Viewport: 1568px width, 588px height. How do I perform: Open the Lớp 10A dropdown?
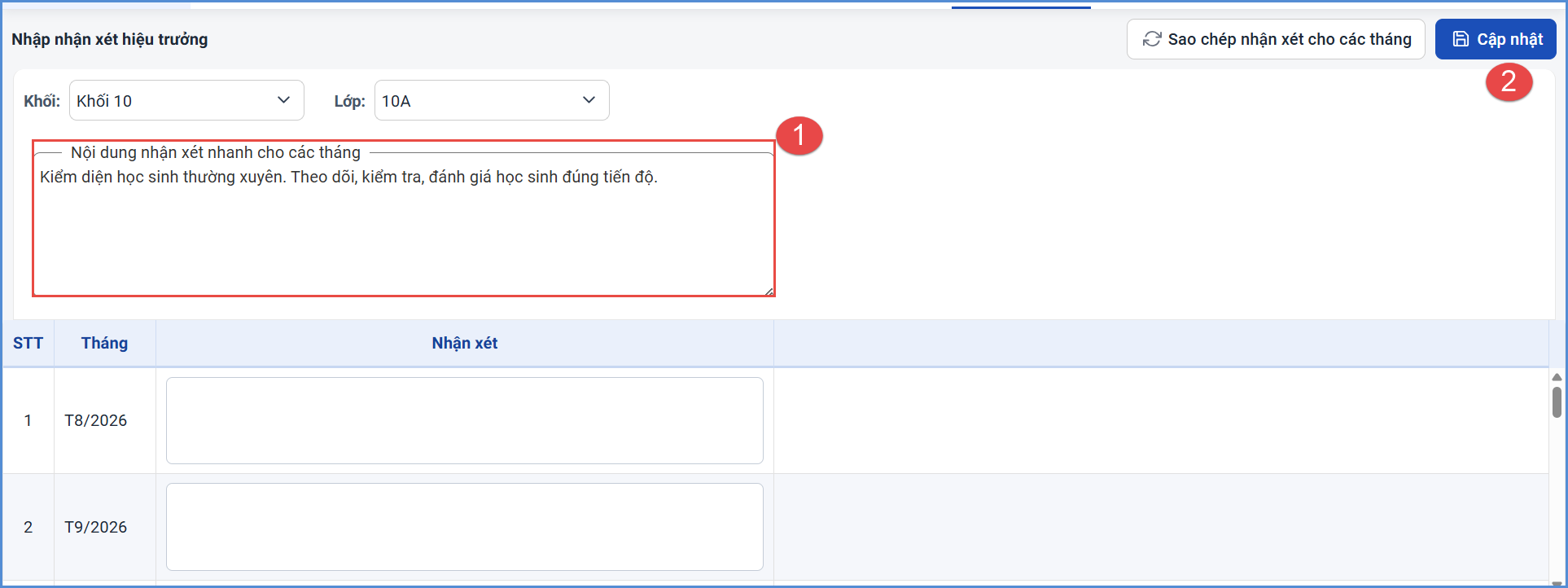pos(492,100)
